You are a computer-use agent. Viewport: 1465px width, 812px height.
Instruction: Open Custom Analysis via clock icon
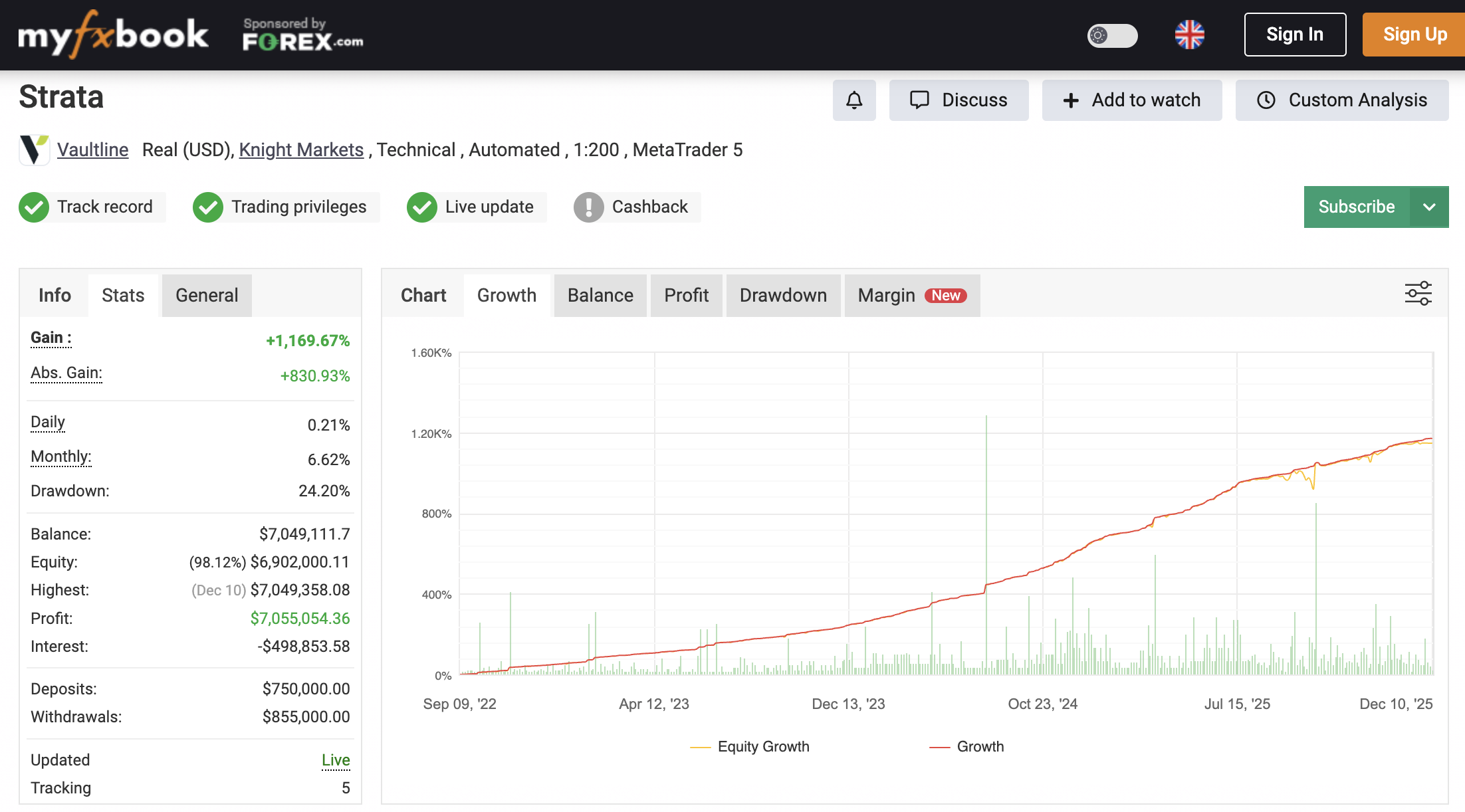[x=1265, y=100]
